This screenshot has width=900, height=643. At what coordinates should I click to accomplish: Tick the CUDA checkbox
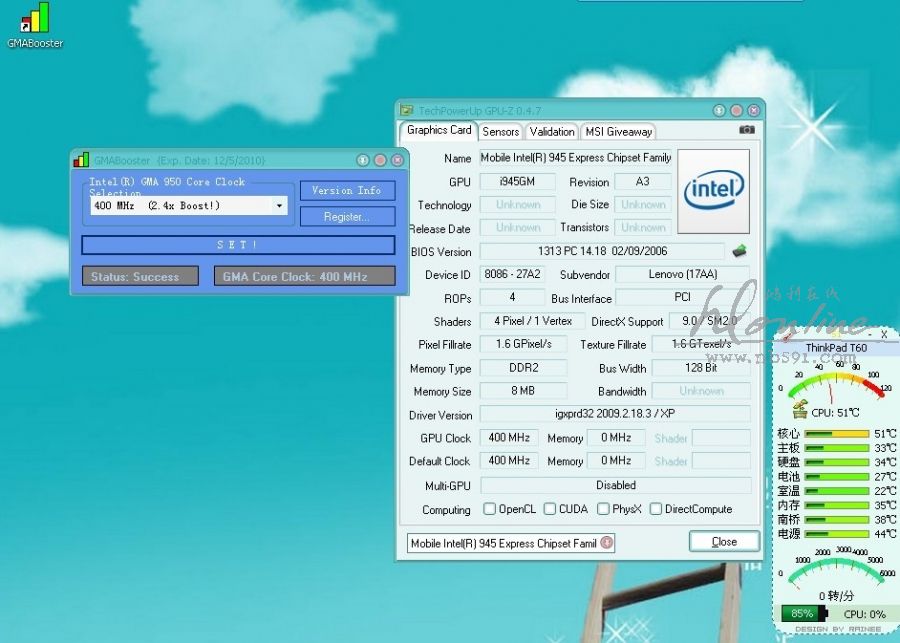(x=550, y=509)
